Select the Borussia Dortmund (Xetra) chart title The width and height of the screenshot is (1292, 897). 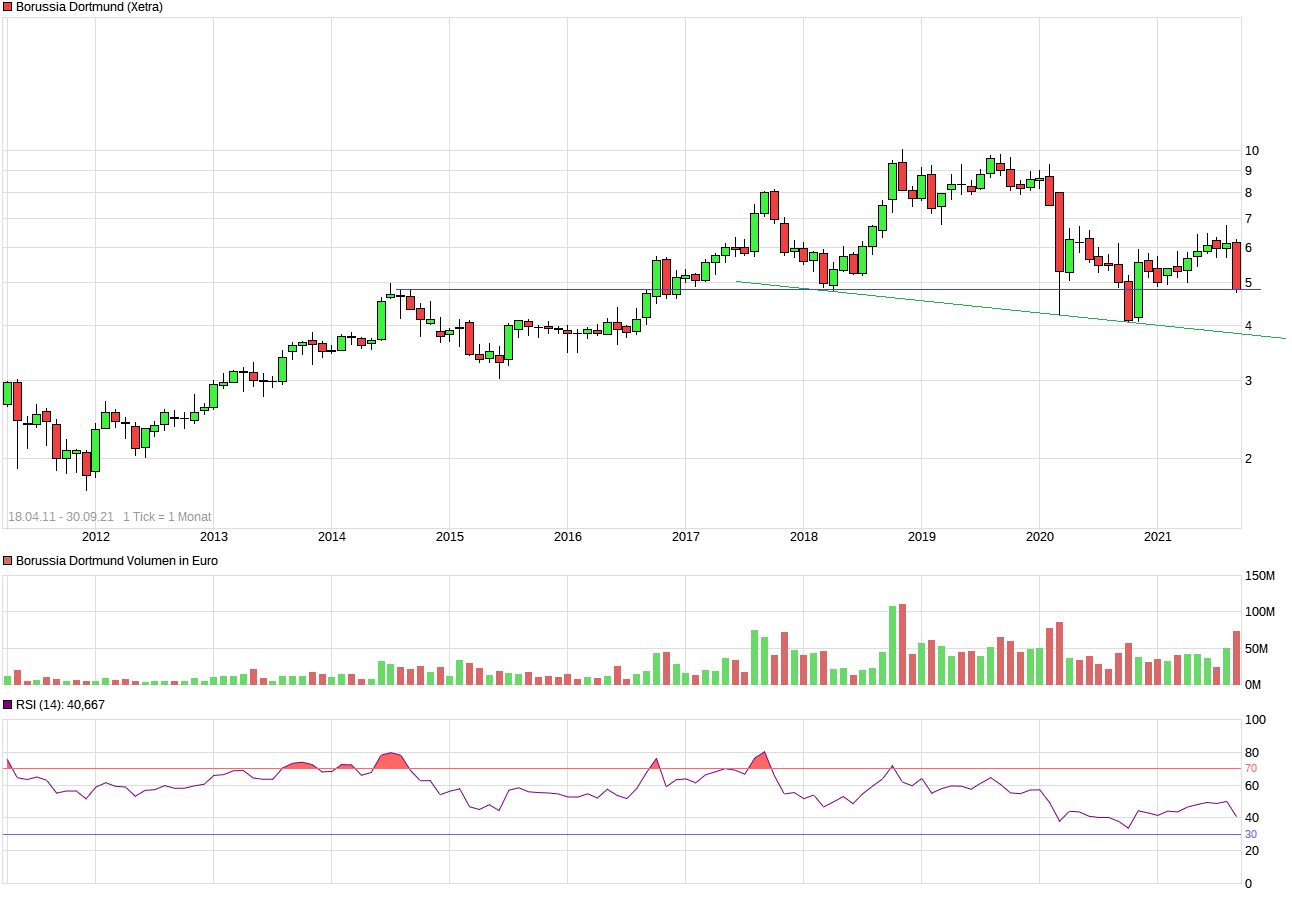tap(89, 7)
